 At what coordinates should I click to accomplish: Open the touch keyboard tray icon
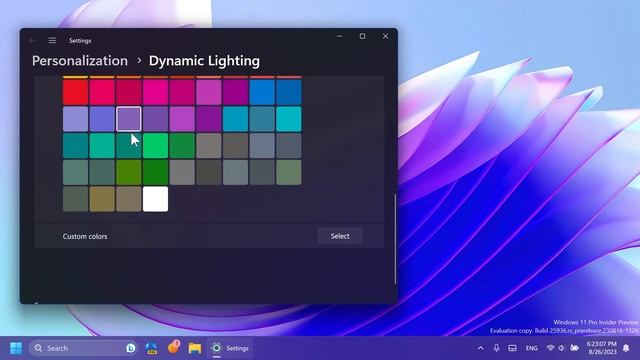point(512,348)
